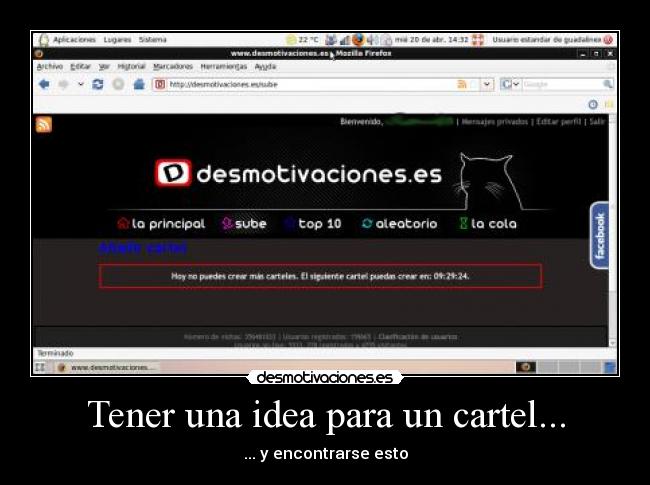
Task: Click the active workspace in the switcher
Action: 525,367
